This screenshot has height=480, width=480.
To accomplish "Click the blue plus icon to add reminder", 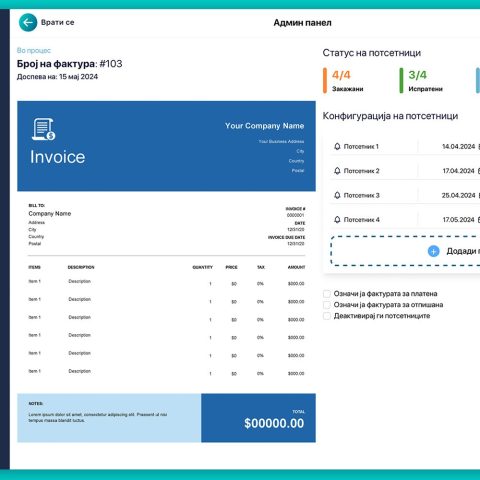I will 433,251.
